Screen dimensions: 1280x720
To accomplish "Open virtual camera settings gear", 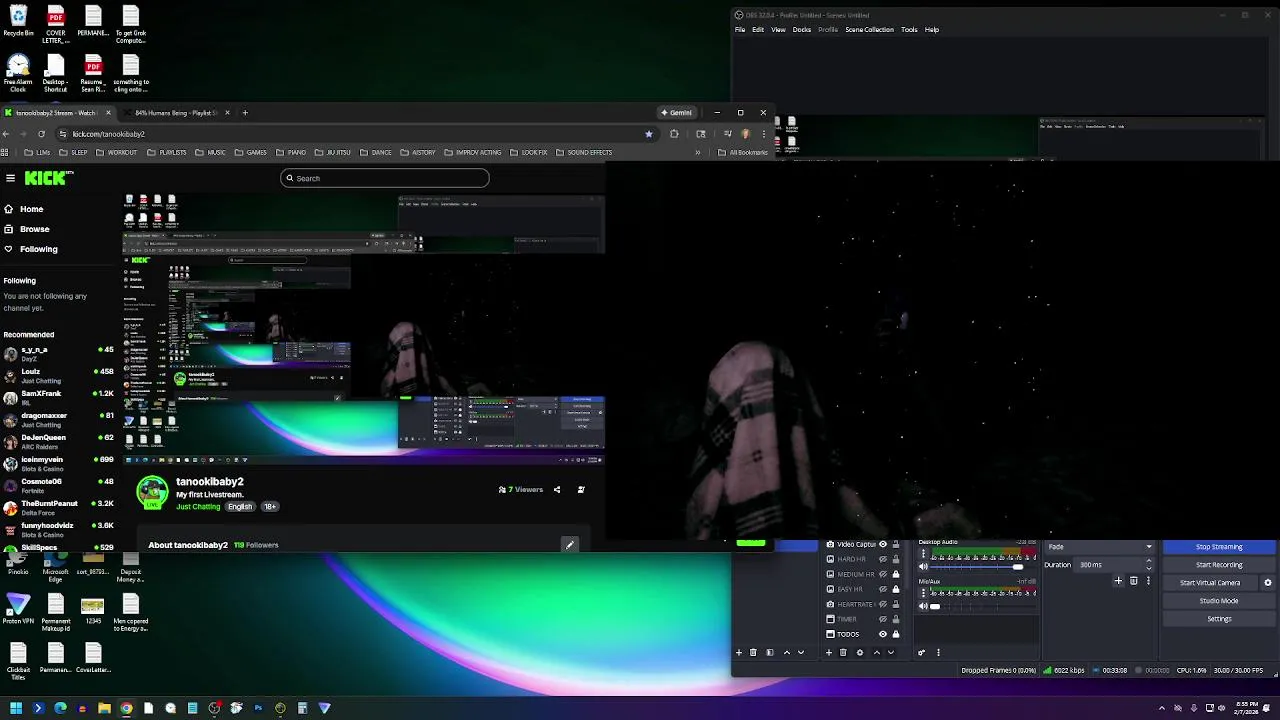I will point(1268,583).
